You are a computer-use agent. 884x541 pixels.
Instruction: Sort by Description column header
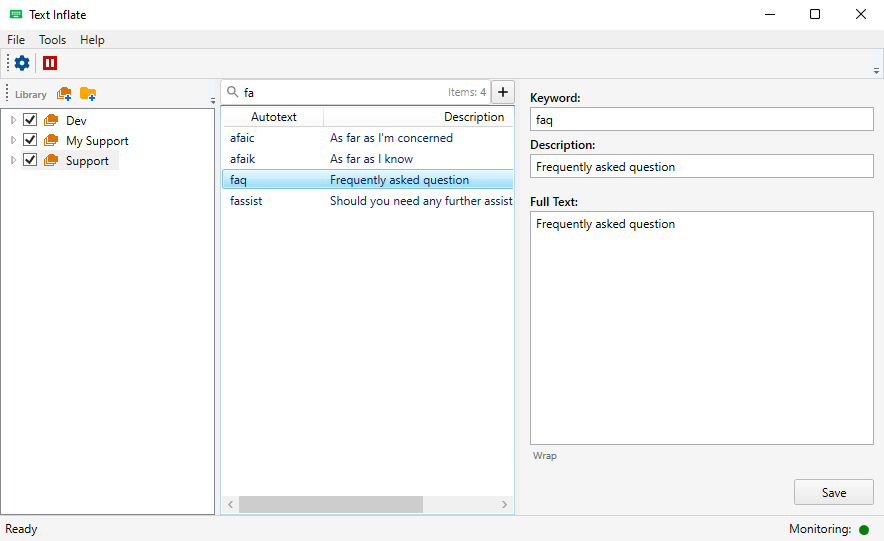[418, 117]
